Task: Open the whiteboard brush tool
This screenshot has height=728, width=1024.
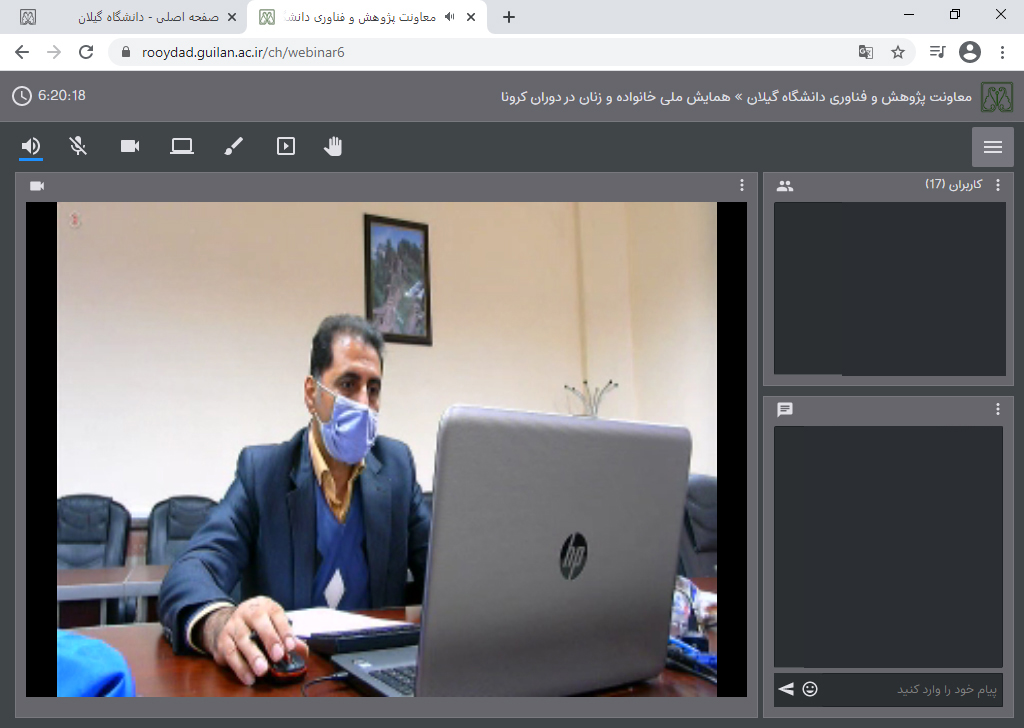Action: pyautogui.click(x=233, y=147)
